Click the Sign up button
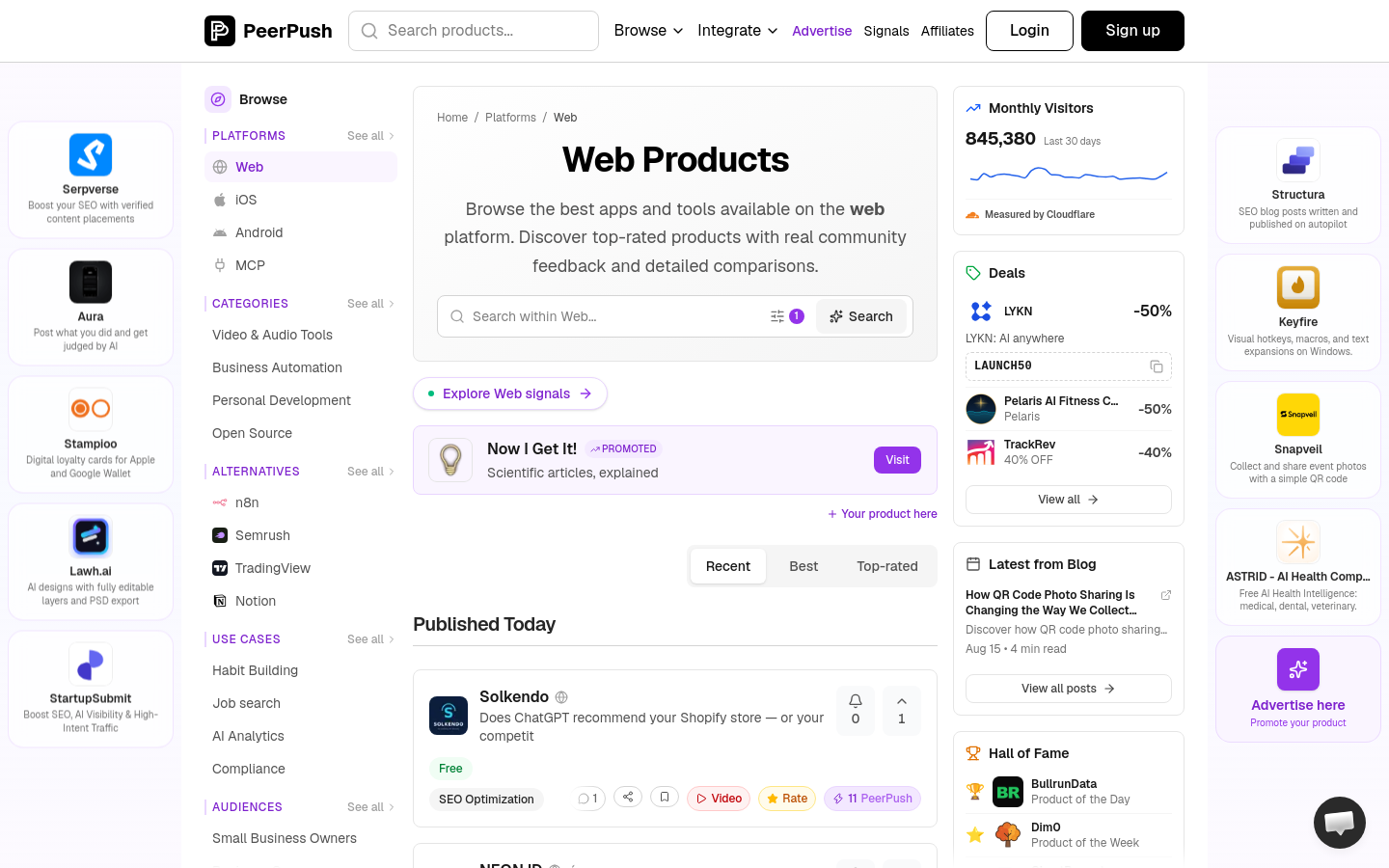The height and width of the screenshot is (868, 1389). [x=1132, y=31]
